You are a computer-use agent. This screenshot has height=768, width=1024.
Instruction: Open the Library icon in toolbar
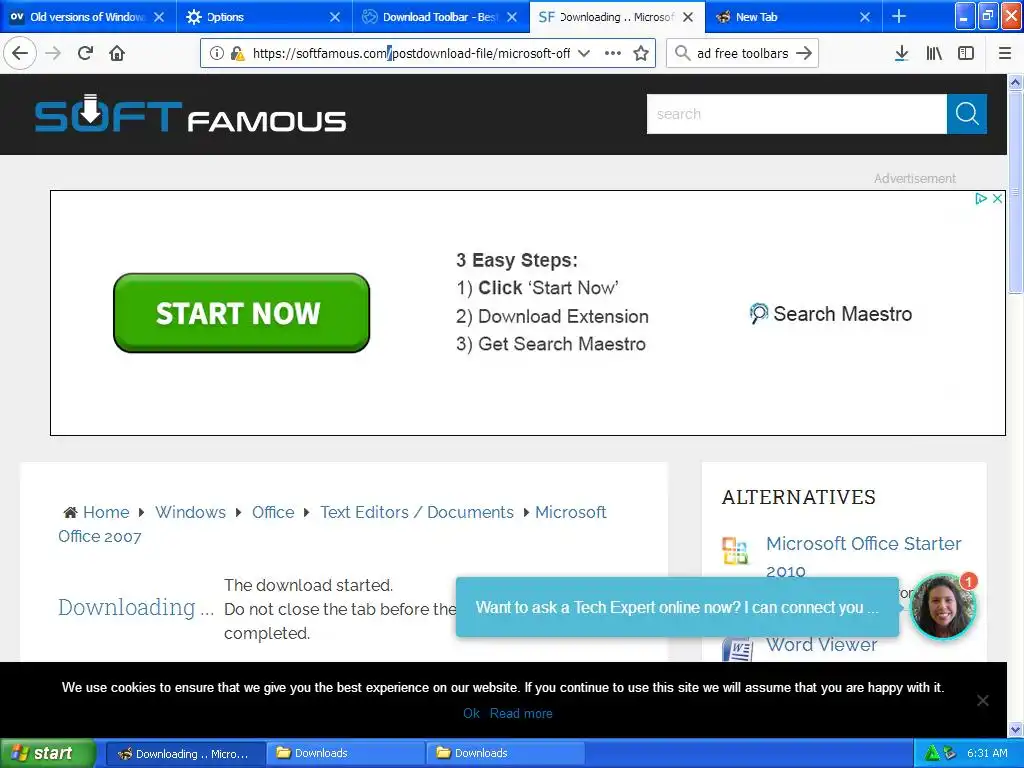(x=934, y=53)
